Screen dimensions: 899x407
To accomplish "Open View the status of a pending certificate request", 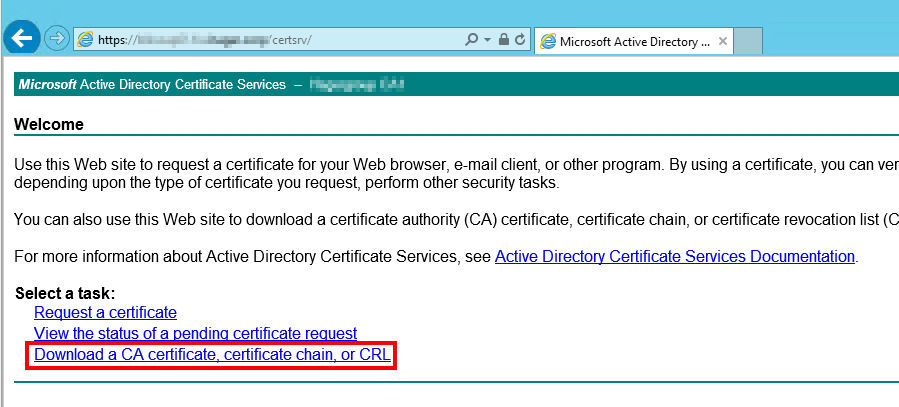I will tap(196, 333).
